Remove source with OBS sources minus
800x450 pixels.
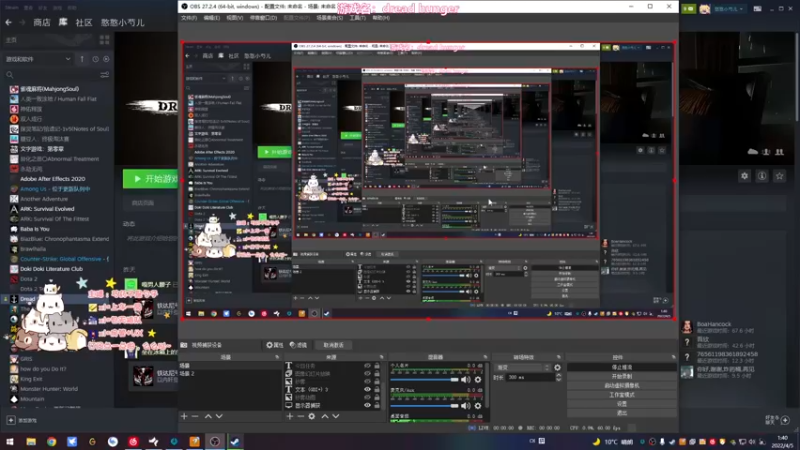tap(301, 416)
